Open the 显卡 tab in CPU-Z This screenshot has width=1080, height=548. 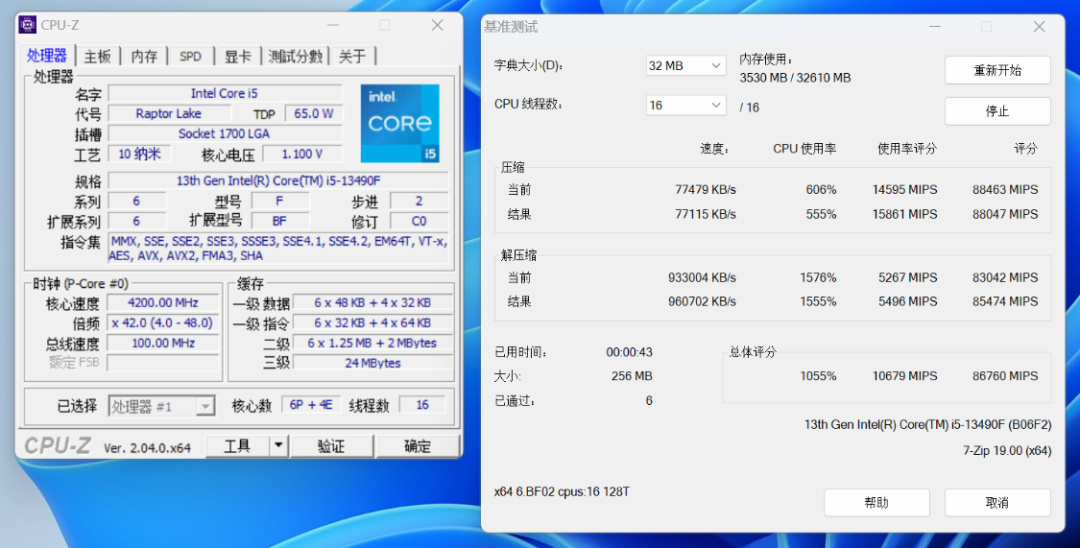click(238, 56)
